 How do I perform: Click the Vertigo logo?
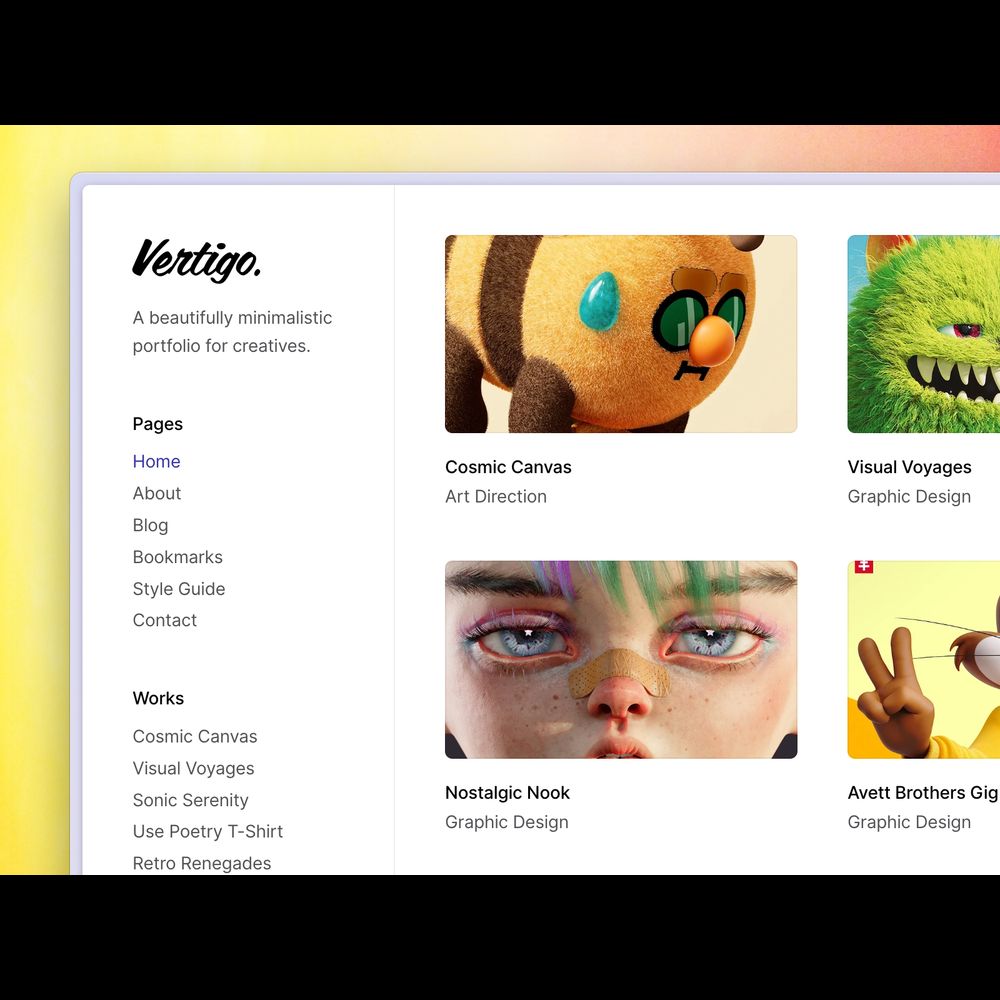[197, 259]
